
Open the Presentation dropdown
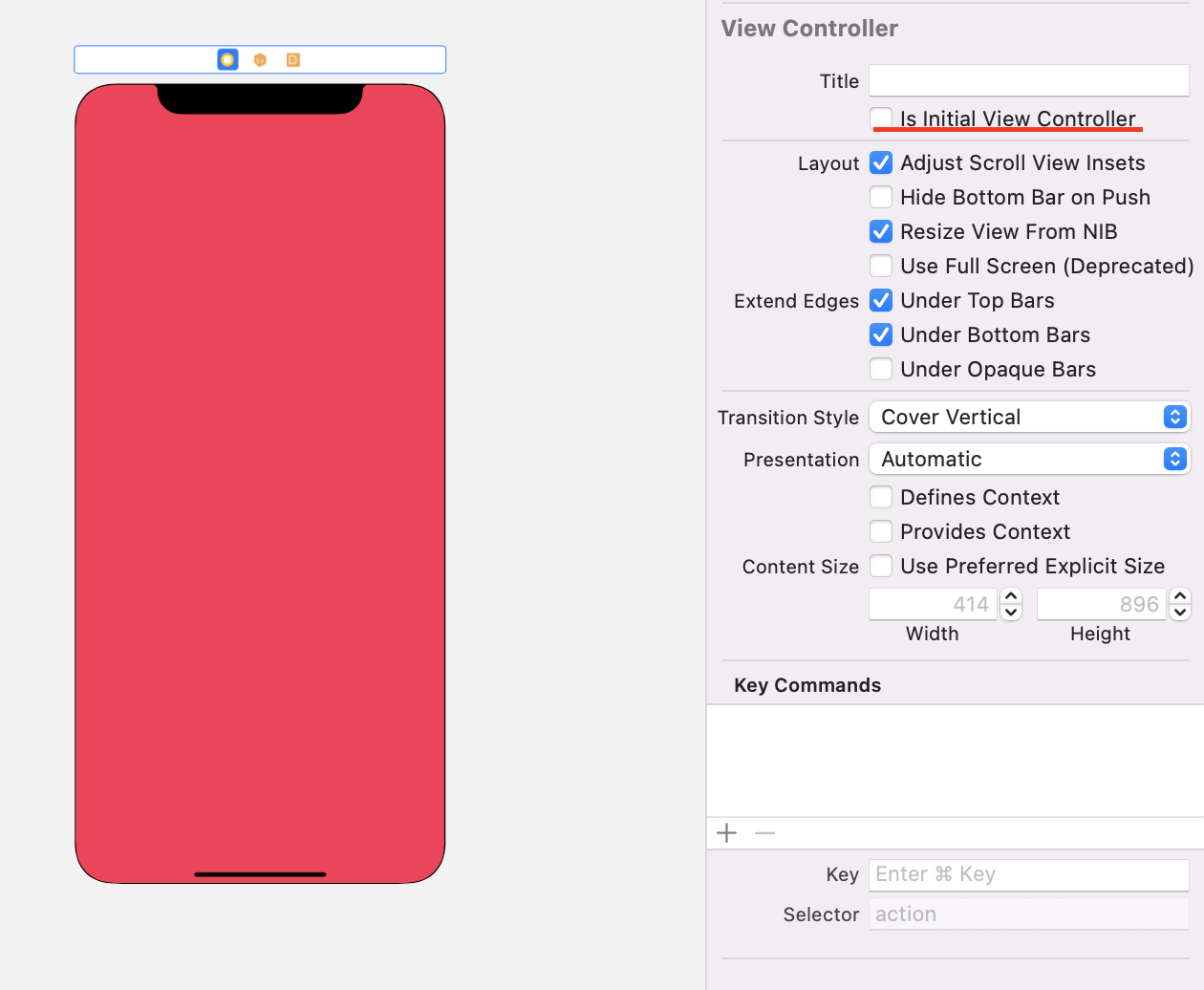1029,459
